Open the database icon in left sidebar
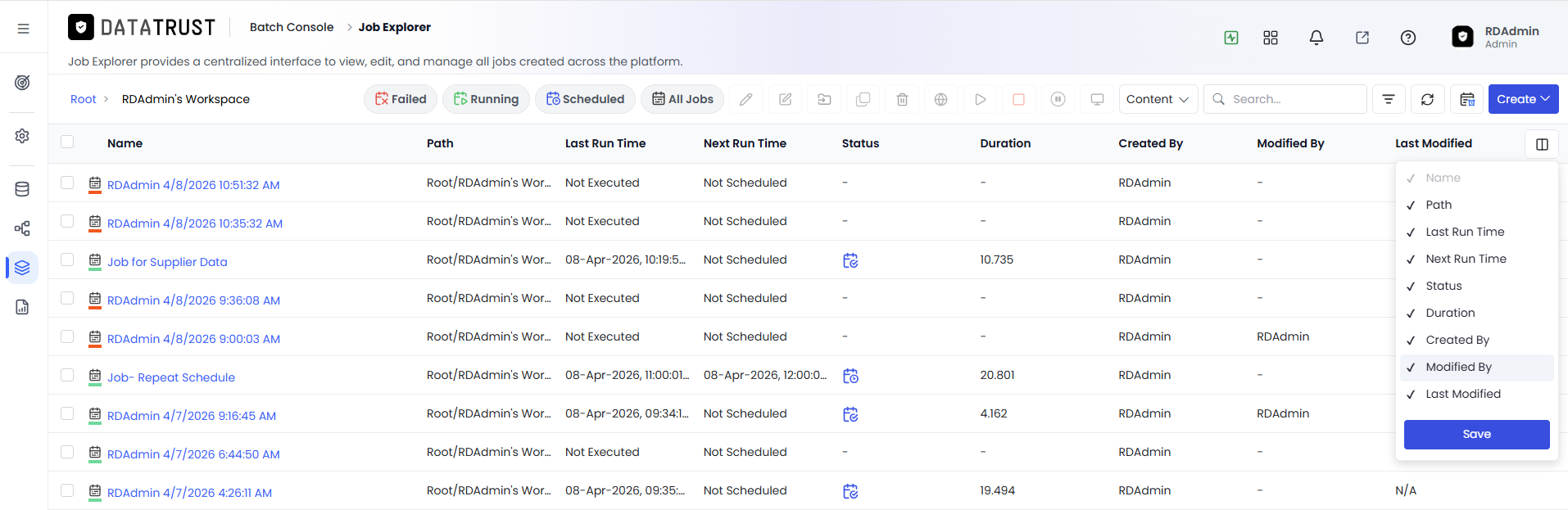 click(23, 189)
